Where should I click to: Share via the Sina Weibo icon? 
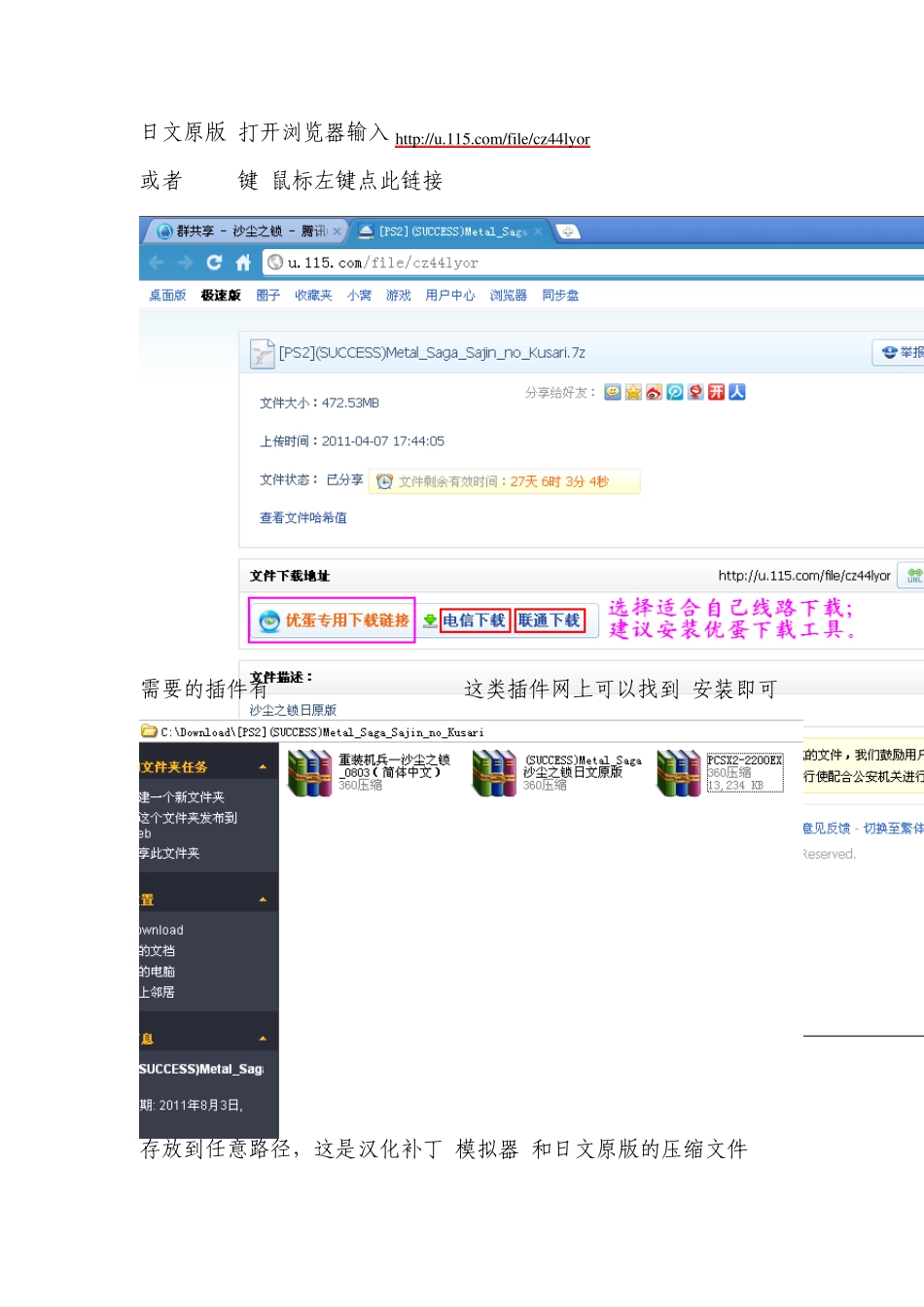654,392
